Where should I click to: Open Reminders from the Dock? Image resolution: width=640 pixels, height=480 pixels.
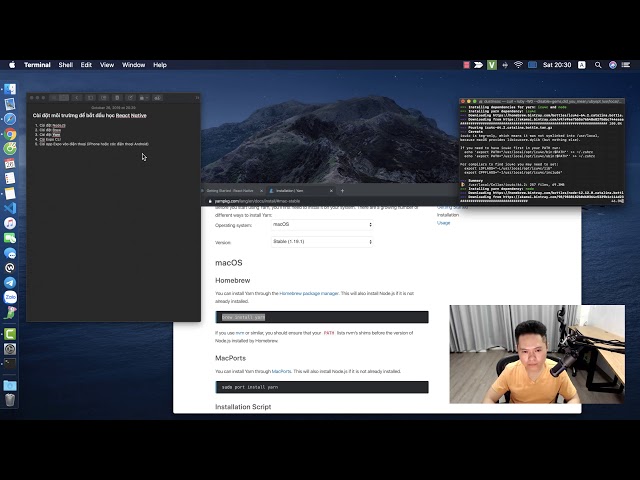tap(10, 178)
